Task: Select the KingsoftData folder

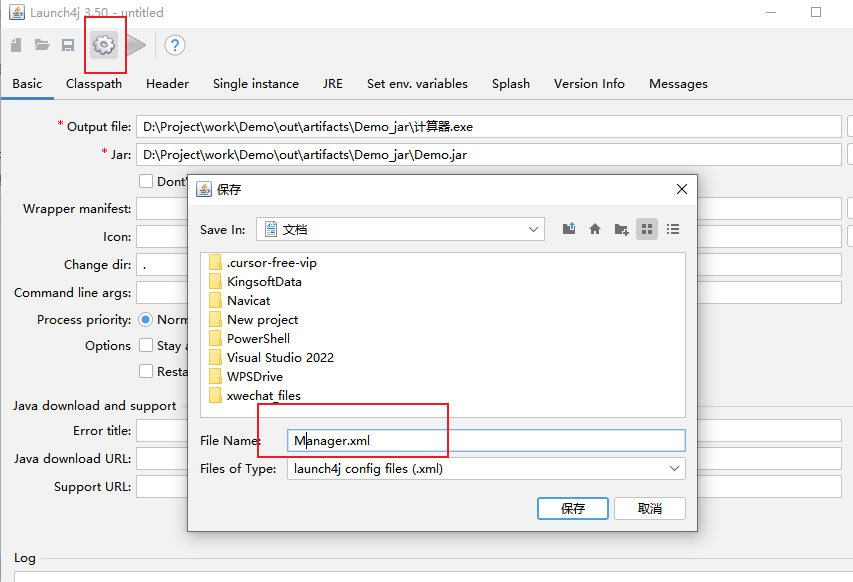Action: pos(255,282)
